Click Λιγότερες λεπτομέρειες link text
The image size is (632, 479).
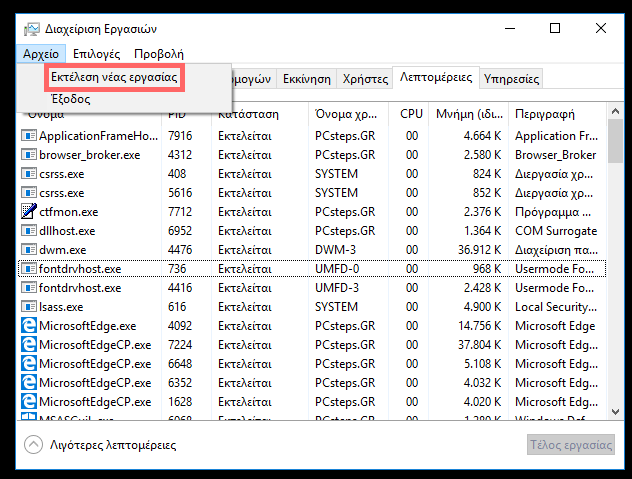pos(113,445)
